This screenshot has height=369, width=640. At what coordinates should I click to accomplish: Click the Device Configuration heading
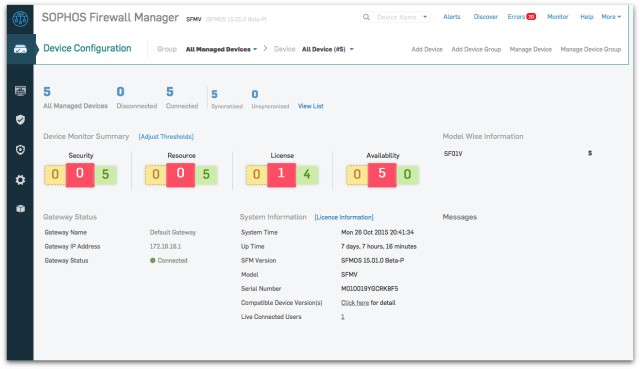tap(87, 48)
